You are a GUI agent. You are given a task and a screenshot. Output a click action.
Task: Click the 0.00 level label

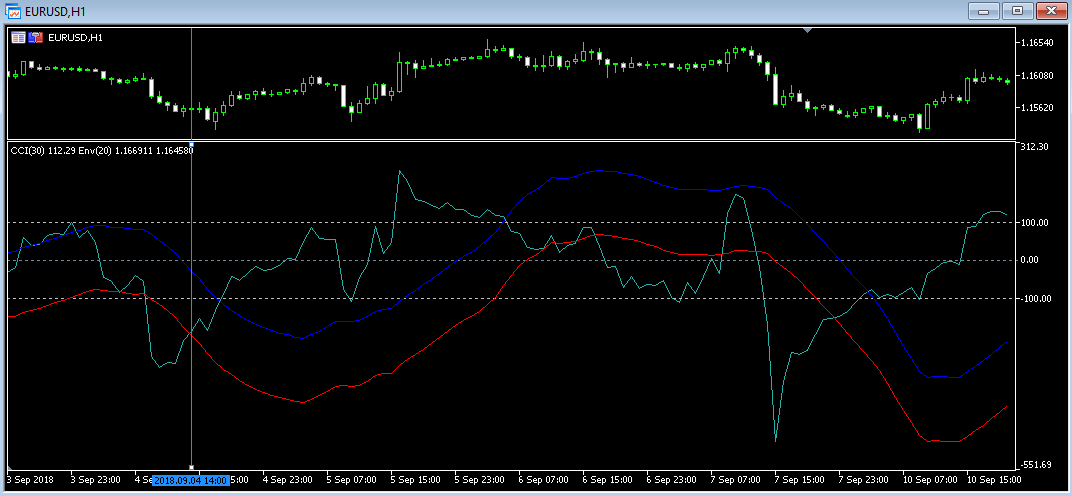pos(1031,260)
